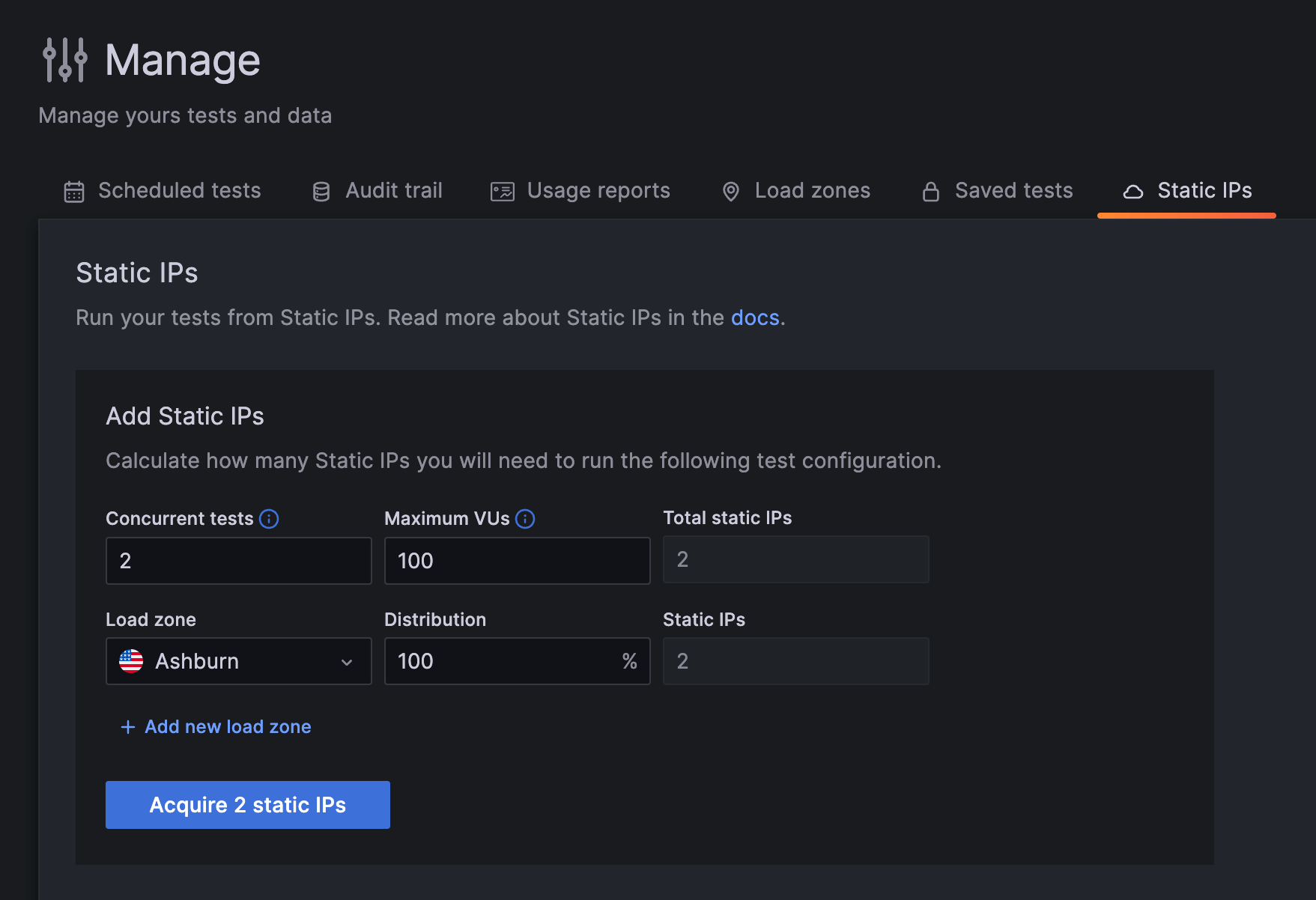Viewport: 1316px width, 900px height.
Task: Click the Total static IPs field
Action: (x=795, y=559)
